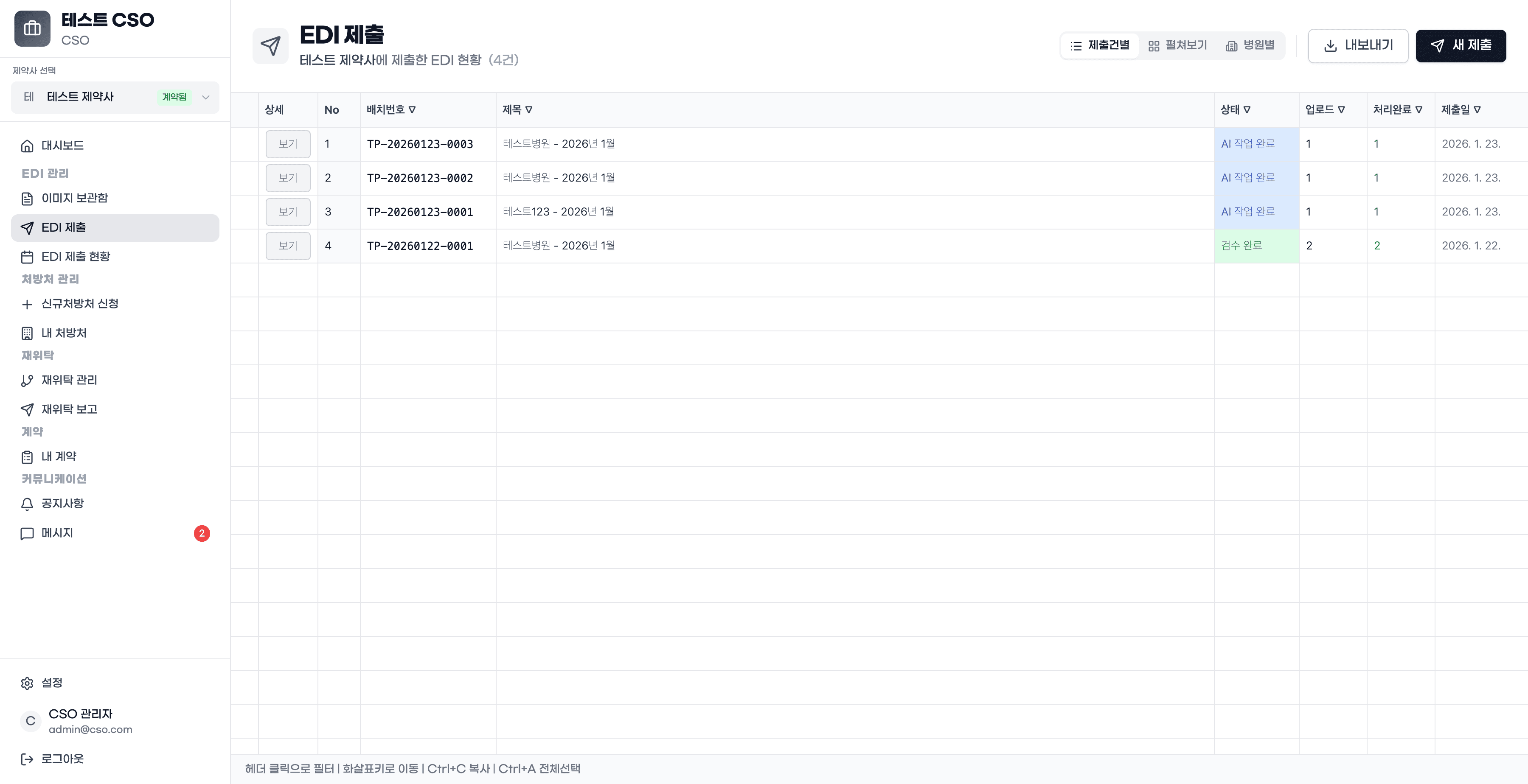The height and width of the screenshot is (784, 1528).
Task: Open 공지사항 bell icon
Action: pos(27,504)
